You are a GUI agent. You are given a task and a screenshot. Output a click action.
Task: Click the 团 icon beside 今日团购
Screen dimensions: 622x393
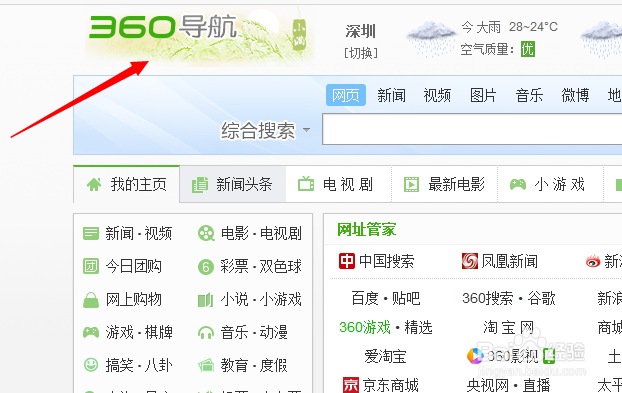91,266
